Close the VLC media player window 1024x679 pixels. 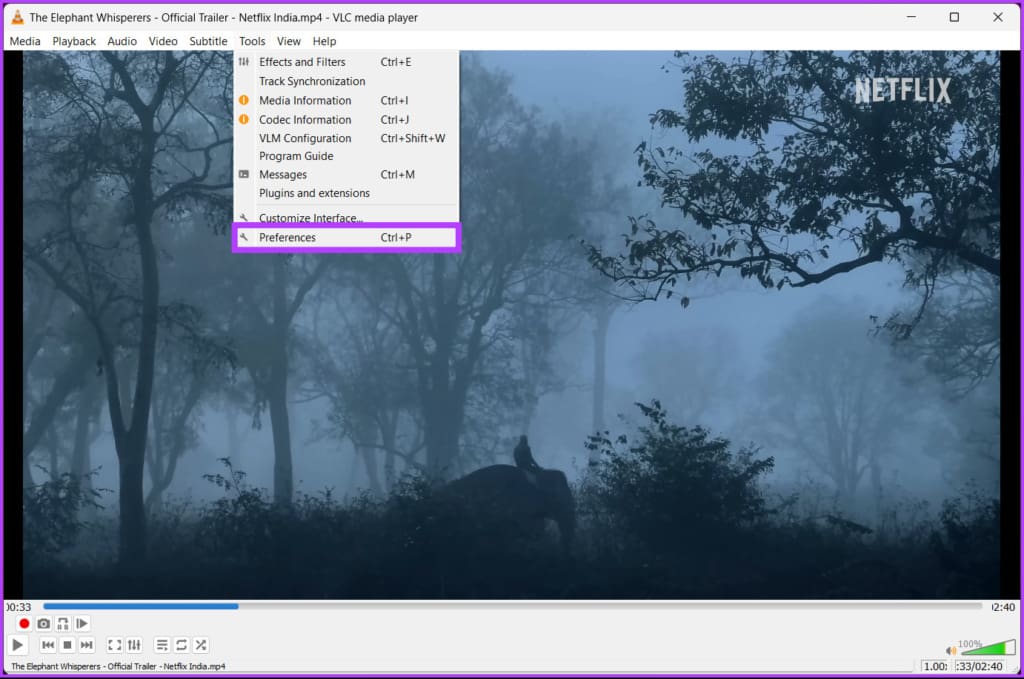pyautogui.click(x=997, y=17)
